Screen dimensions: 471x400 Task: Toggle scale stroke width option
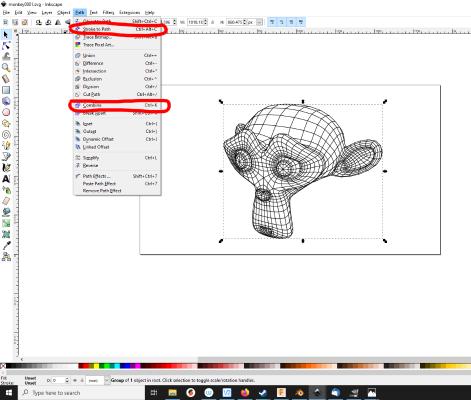(x=272, y=22)
